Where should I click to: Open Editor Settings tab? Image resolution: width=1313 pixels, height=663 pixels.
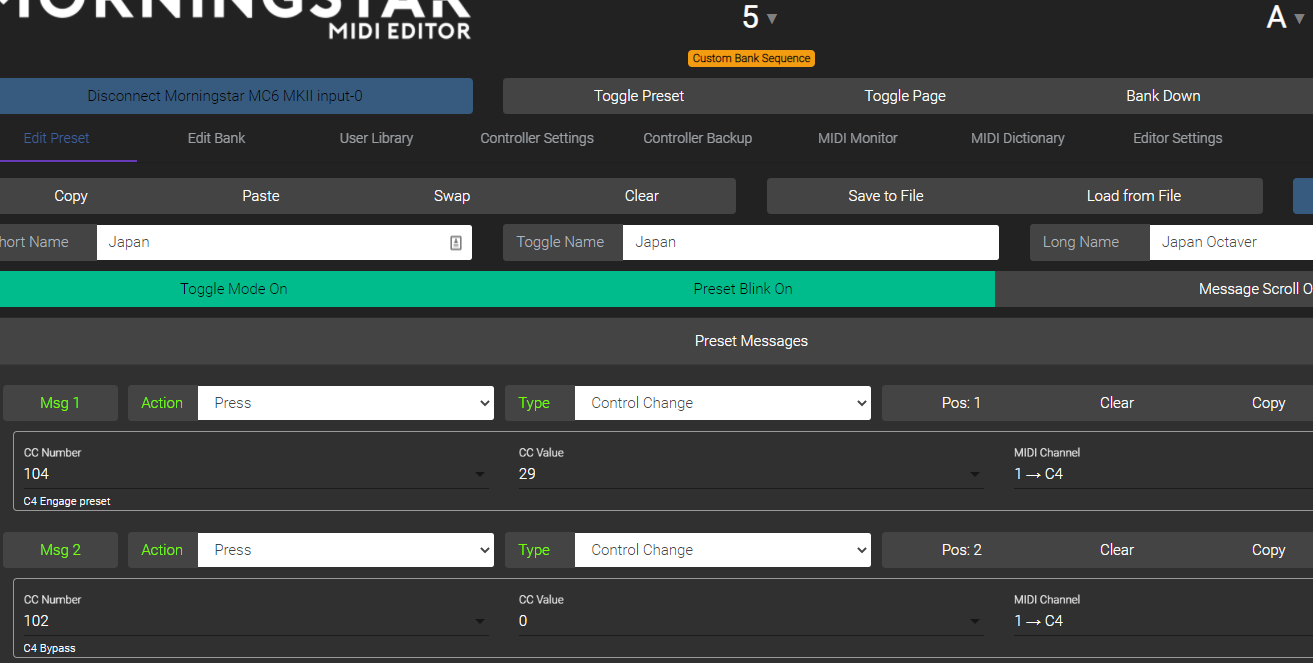pos(1177,138)
